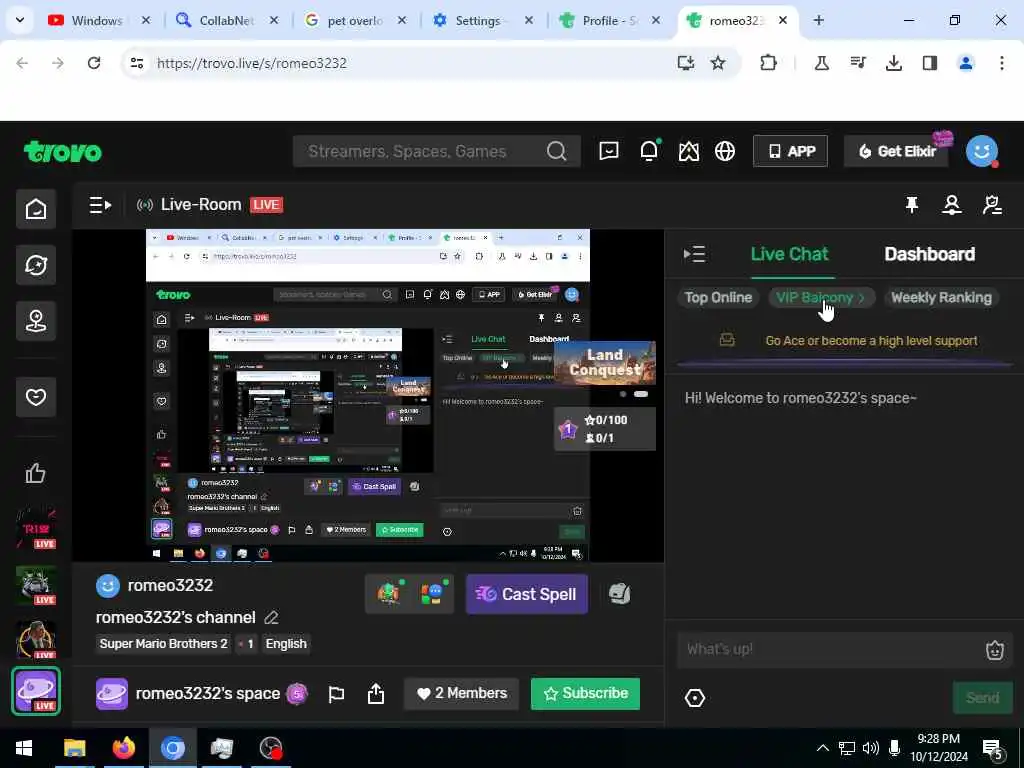This screenshot has height=768, width=1024.
Task: Click the 2 Members button
Action: 462,694
